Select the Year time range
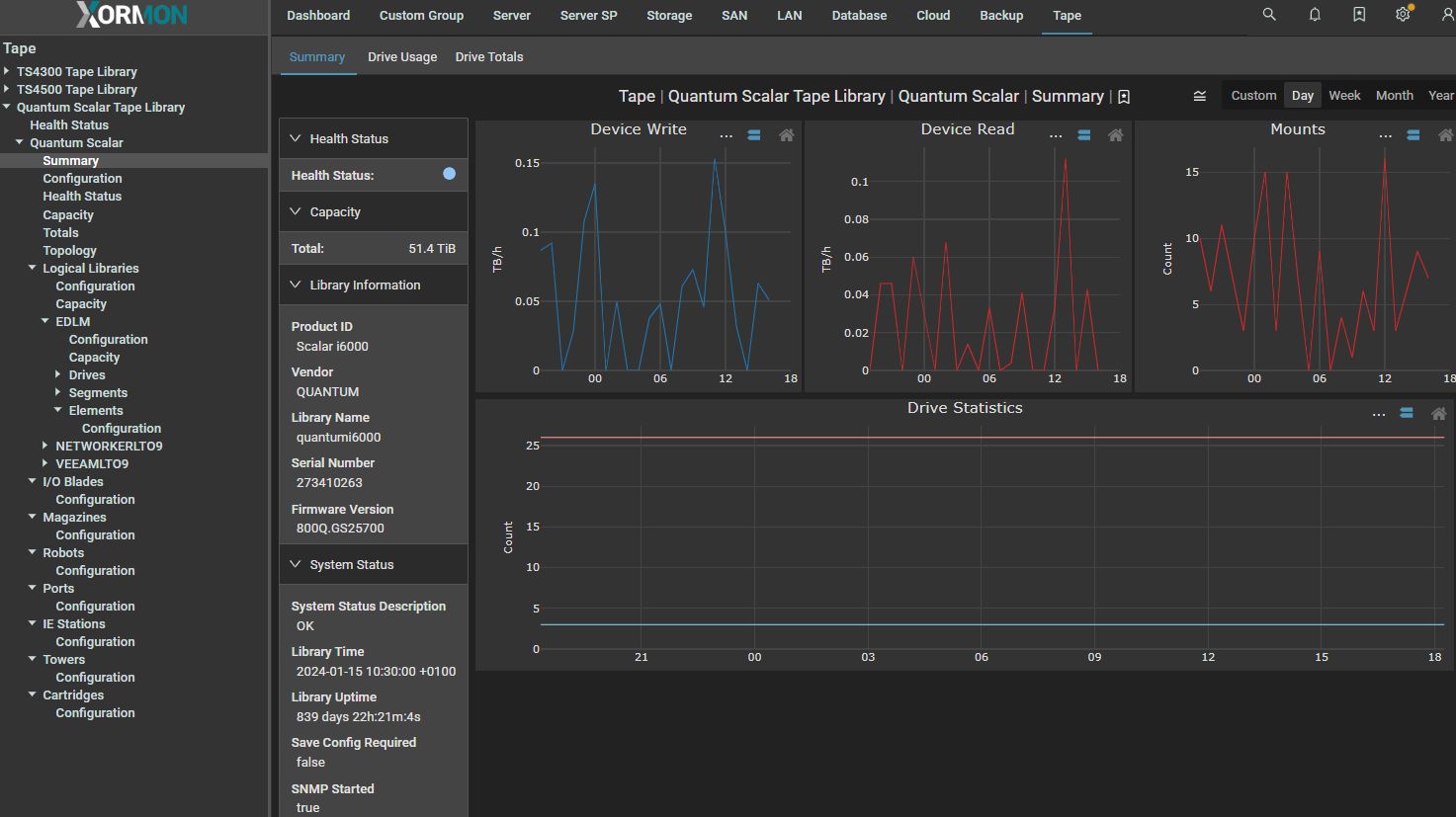The width and height of the screenshot is (1456, 817). point(1440,96)
